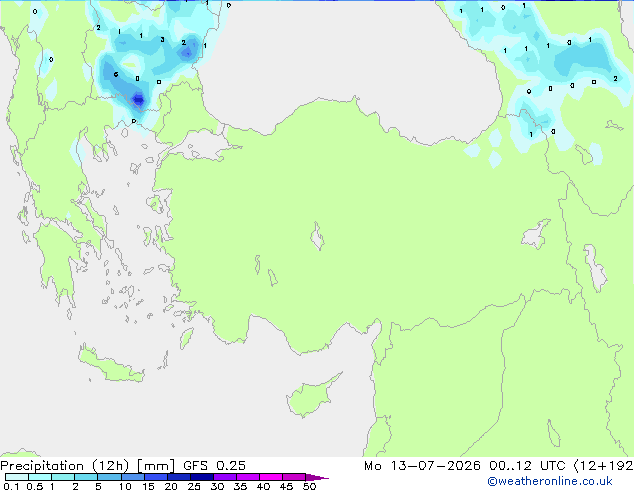The height and width of the screenshot is (490, 634).
Task: Click the Tuz Lake outline in central Turkey
Action: 317,236
